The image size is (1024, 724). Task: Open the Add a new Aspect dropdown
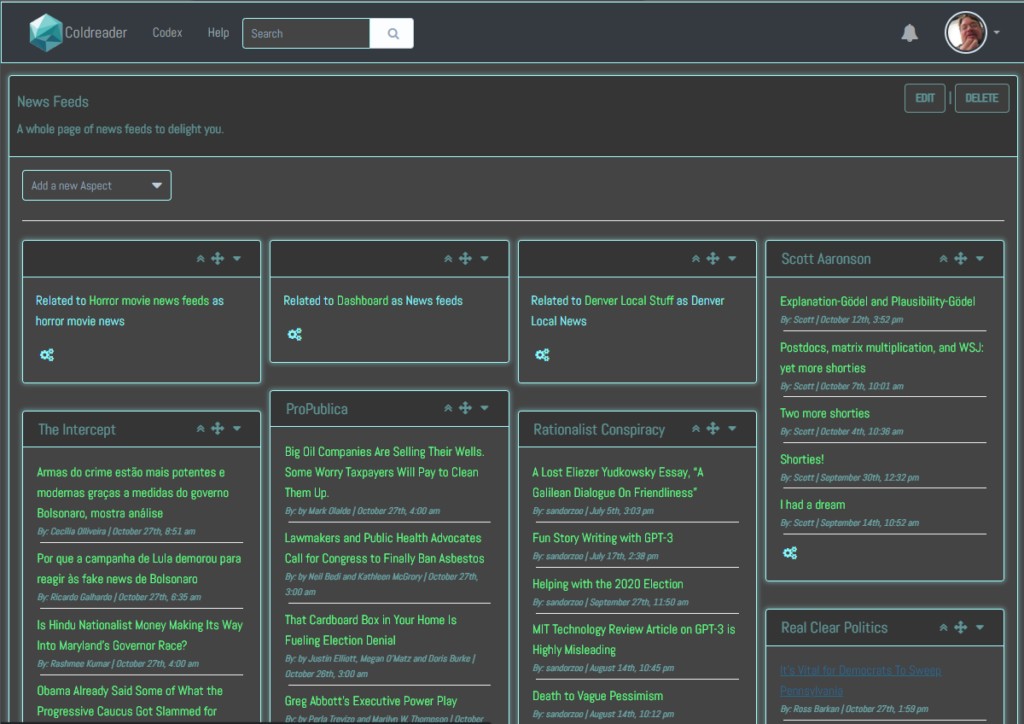[x=97, y=185]
